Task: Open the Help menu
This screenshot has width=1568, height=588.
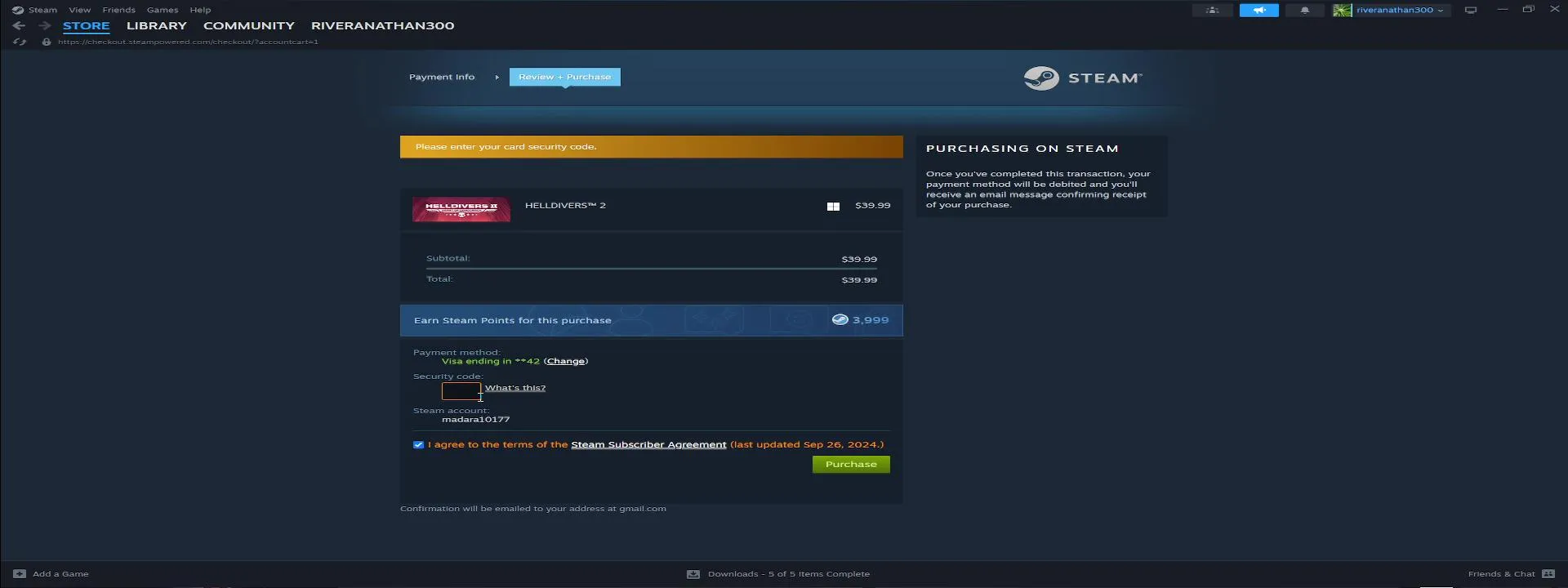Action: pos(200,10)
